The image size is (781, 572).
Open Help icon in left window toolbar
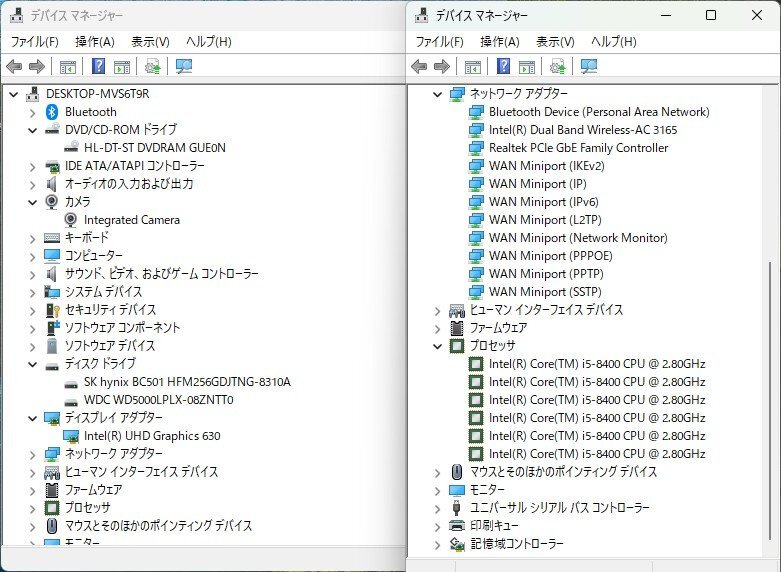tap(99, 66)
